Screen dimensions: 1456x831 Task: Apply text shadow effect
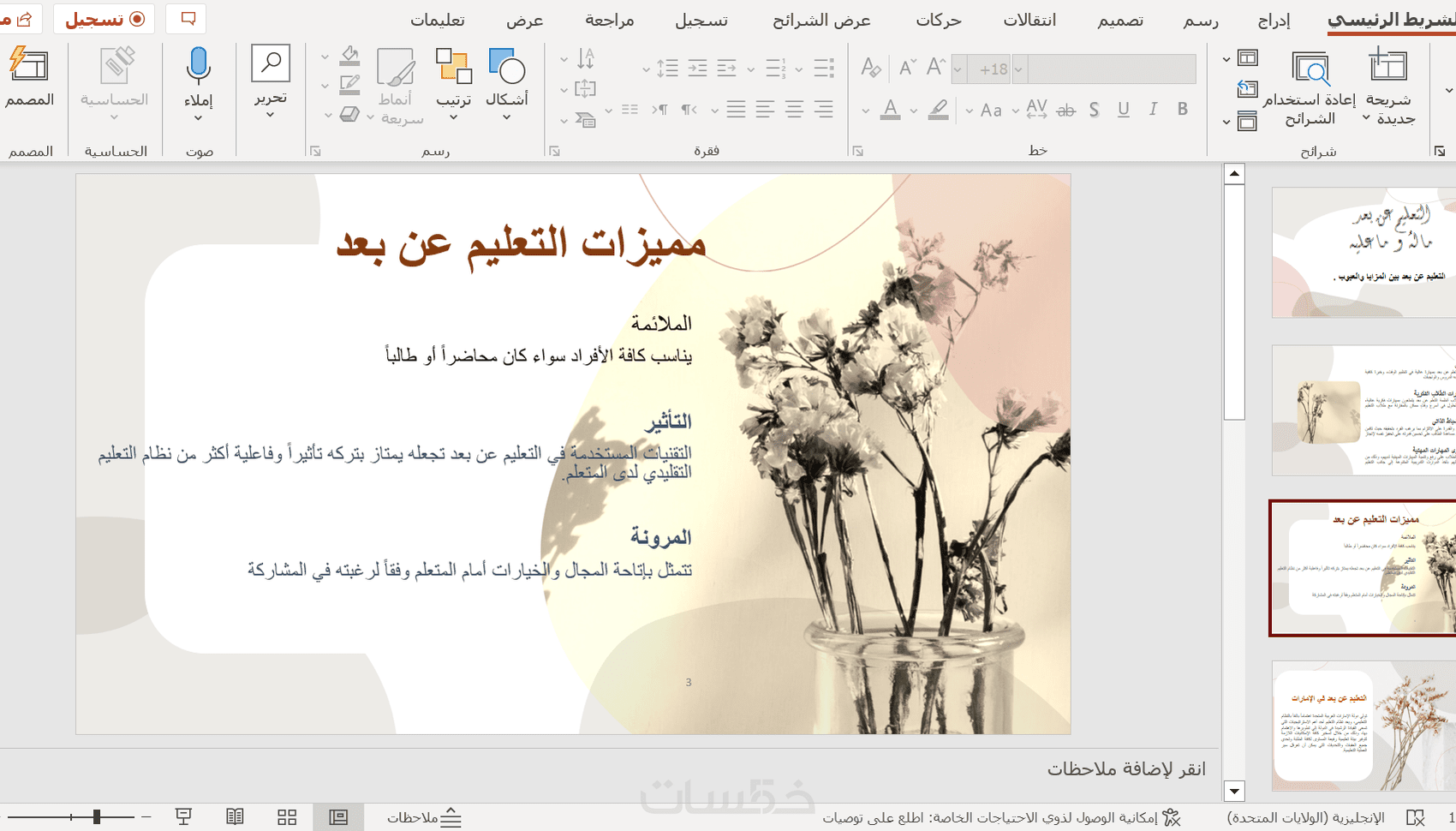tap(1095, 110)
